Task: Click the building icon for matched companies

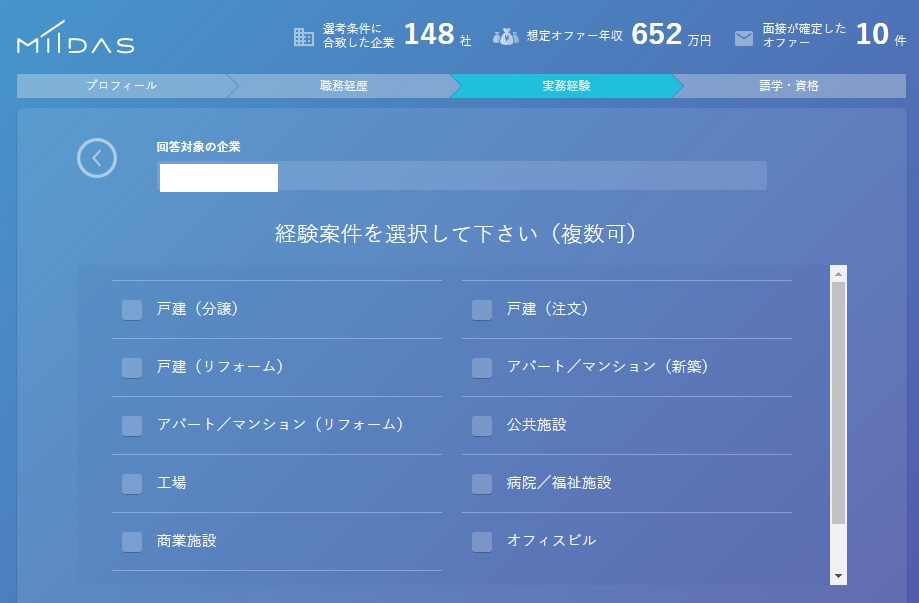Action: tap(304, 36)
